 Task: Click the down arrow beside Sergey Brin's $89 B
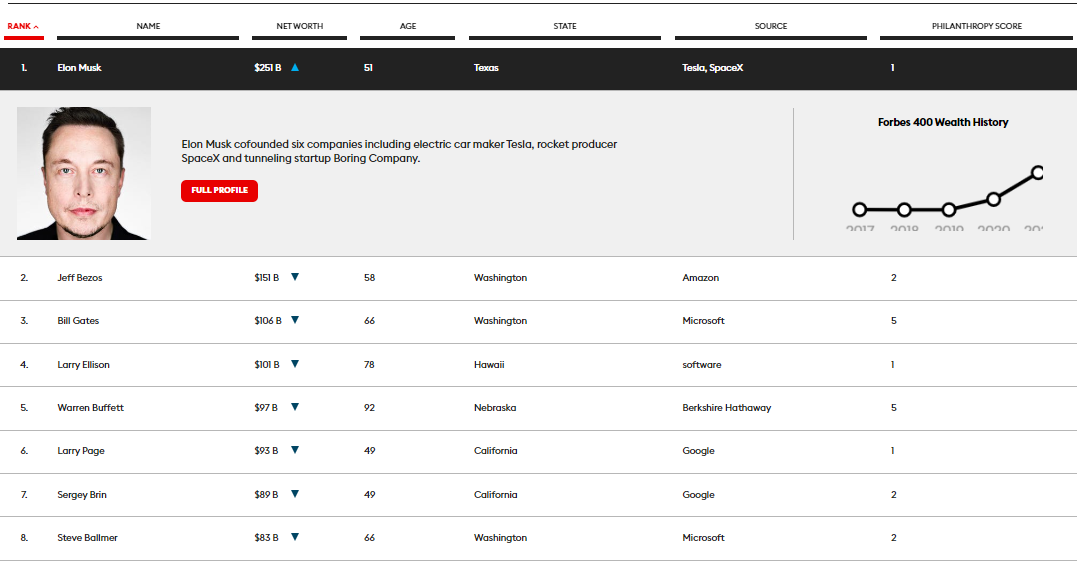(295, 495)
